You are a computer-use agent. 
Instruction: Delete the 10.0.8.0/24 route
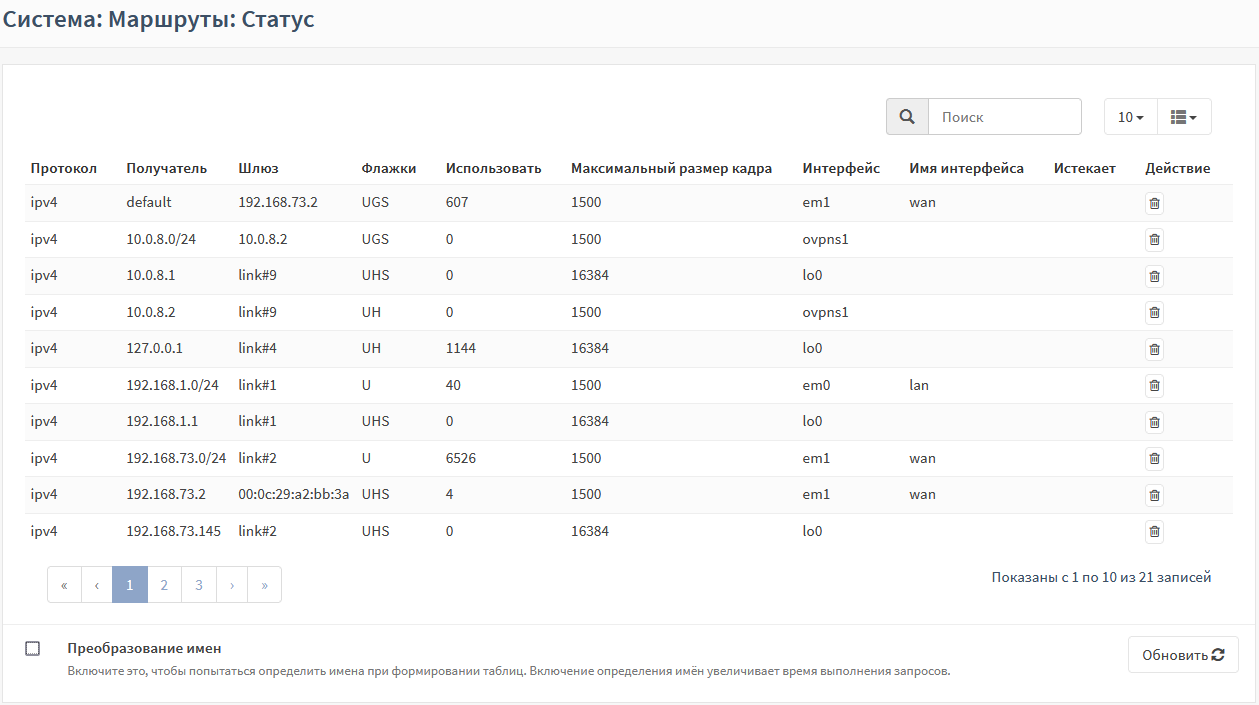coord(1154,240)
